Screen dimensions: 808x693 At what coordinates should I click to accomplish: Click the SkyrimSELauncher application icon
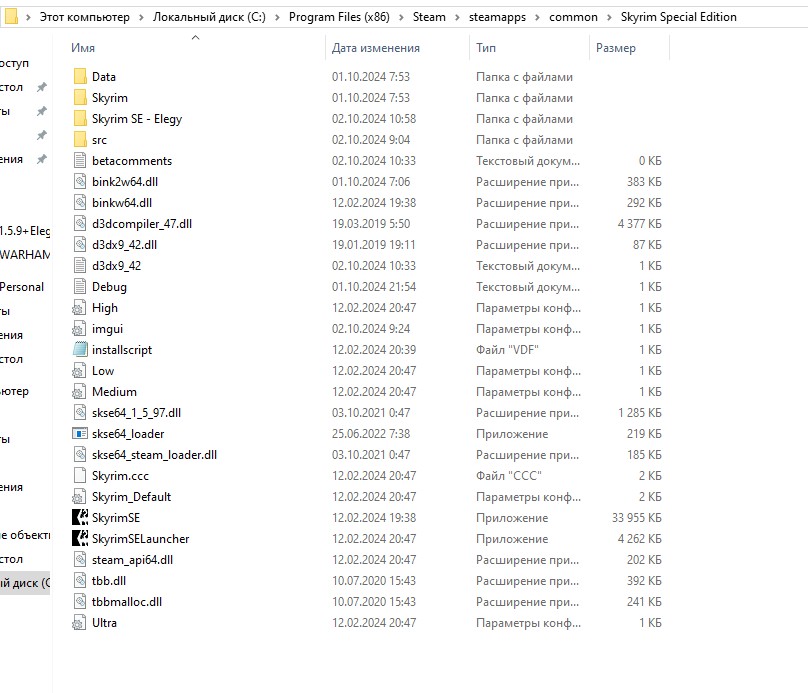(x=80, y=539)
